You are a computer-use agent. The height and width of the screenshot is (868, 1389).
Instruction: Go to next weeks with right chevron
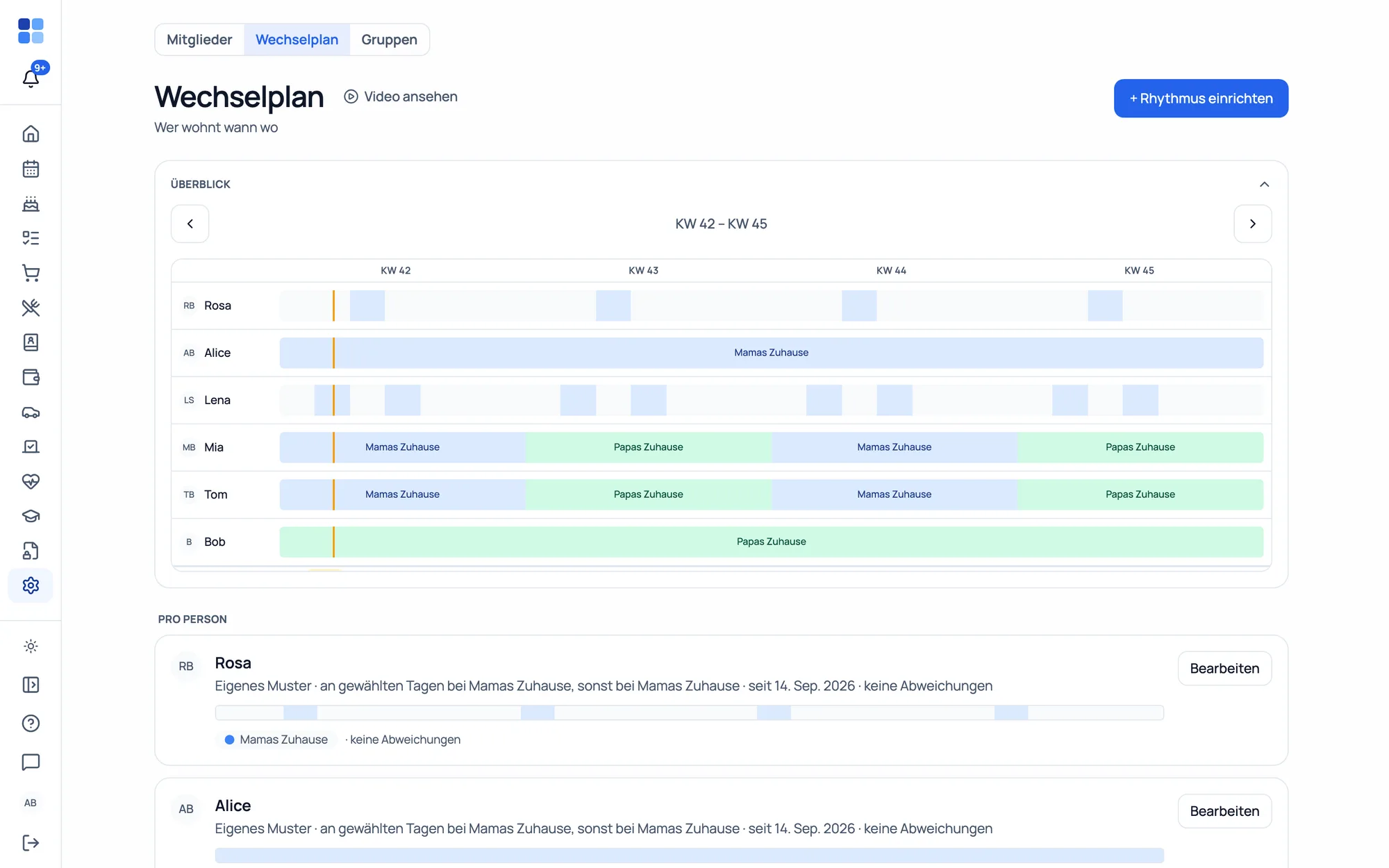click(1253, 224)
